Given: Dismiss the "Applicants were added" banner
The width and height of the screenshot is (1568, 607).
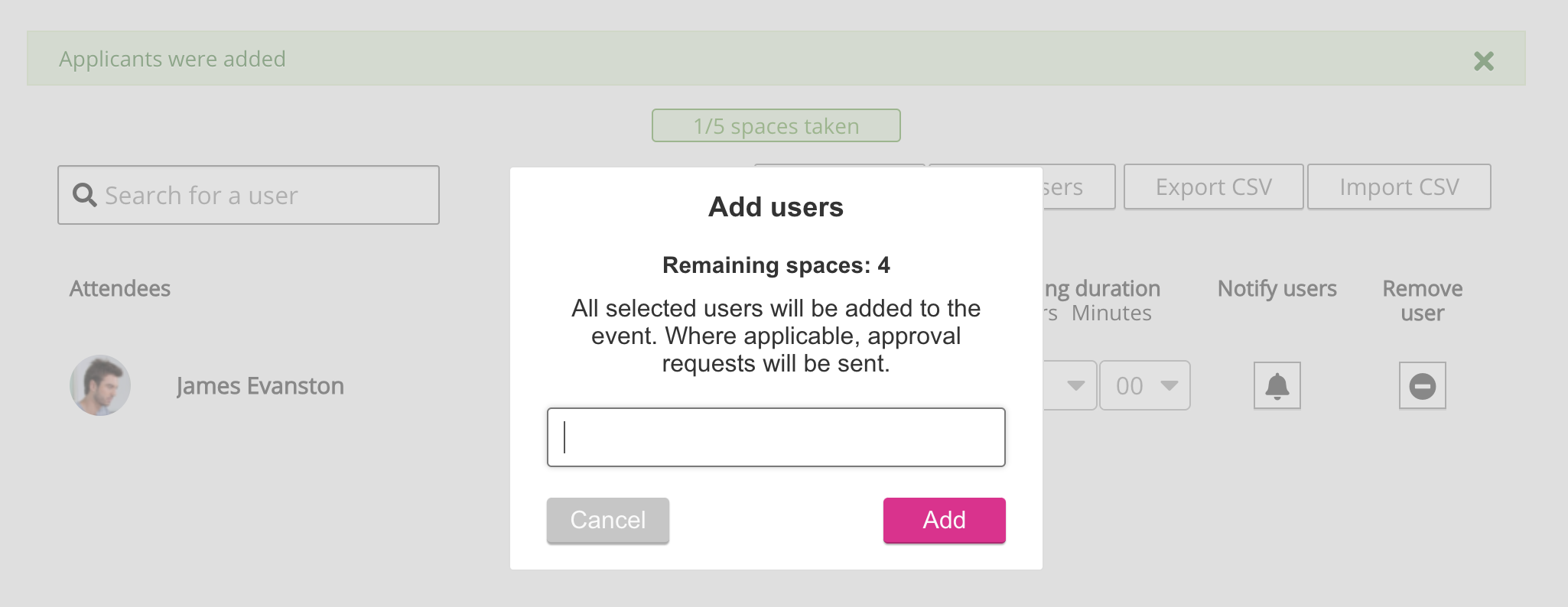Looking at the screenshot, I should point(1483,61).
